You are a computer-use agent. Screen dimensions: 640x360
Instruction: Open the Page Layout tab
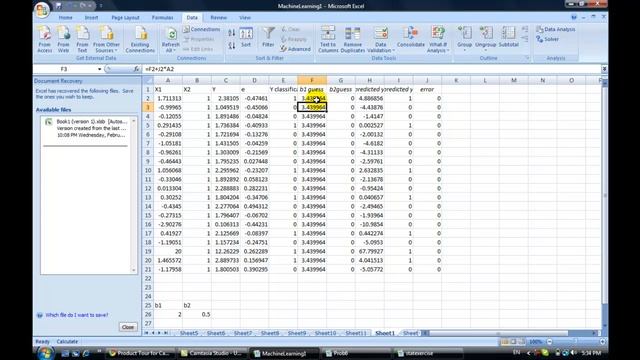pos(125,18)
